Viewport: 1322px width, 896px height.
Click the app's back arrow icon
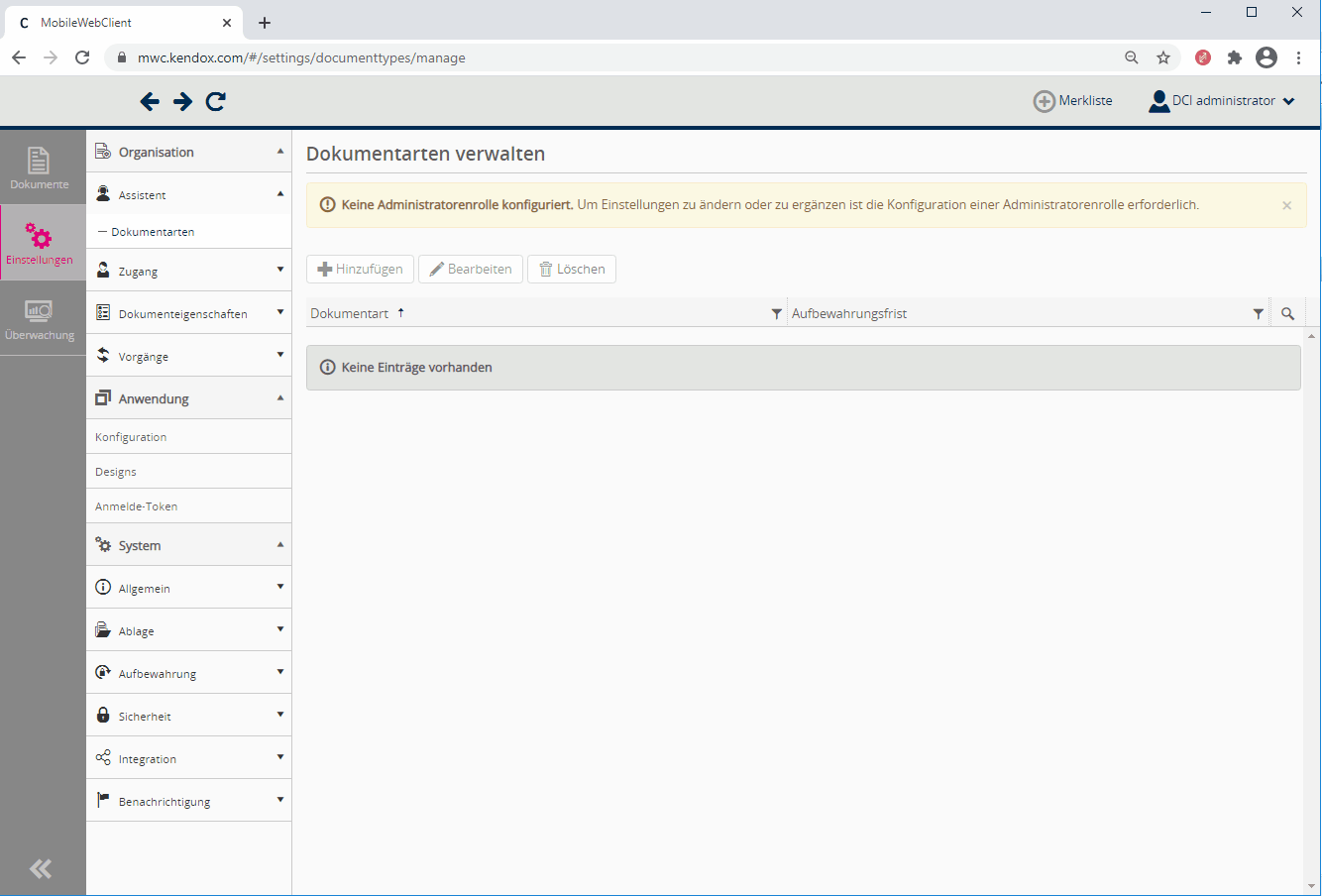pyautogui.click(x=150, y=101)
